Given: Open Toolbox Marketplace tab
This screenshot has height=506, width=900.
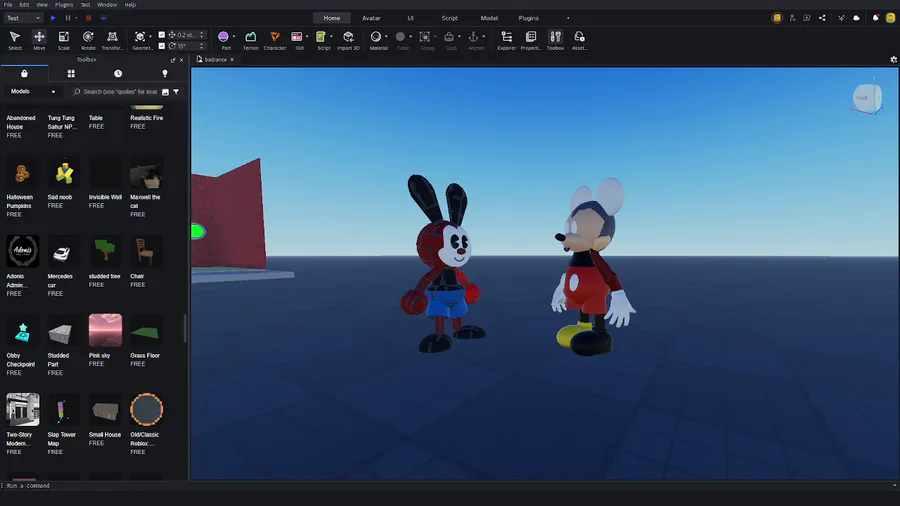Looking at the screenshot, I should coord(24,73).
